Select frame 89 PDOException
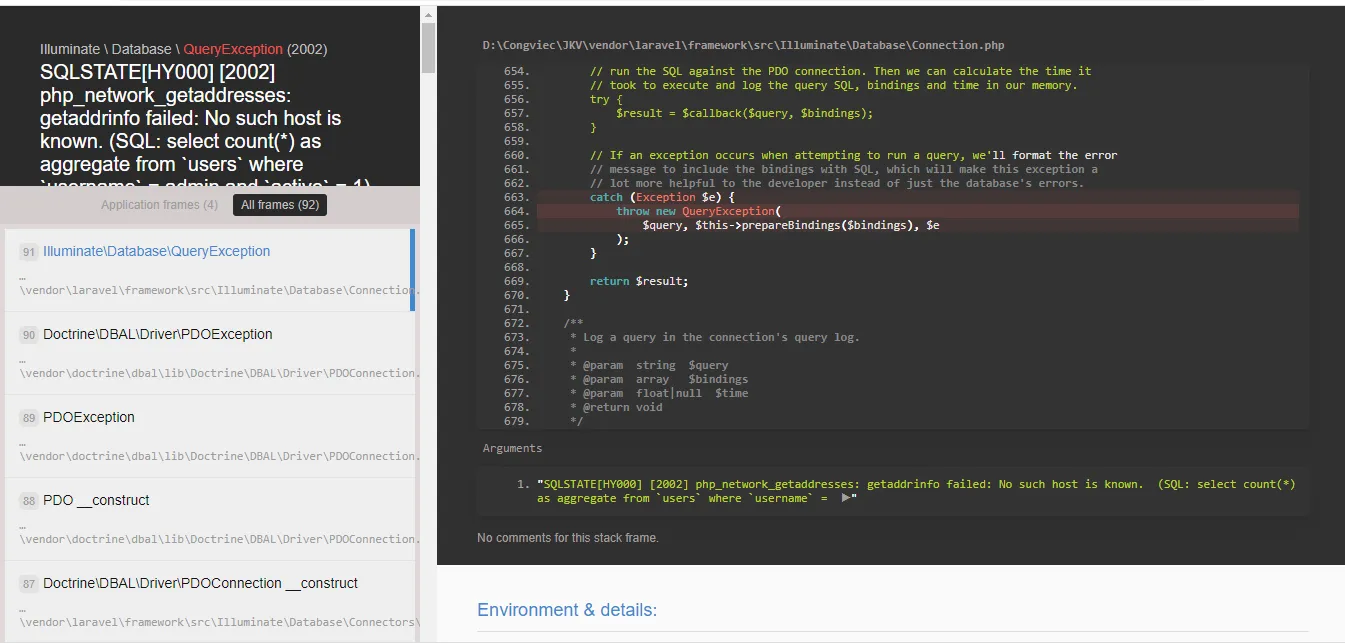This screenshot has width=1345, height=643. pyautogui.click(x=208, y=436)
